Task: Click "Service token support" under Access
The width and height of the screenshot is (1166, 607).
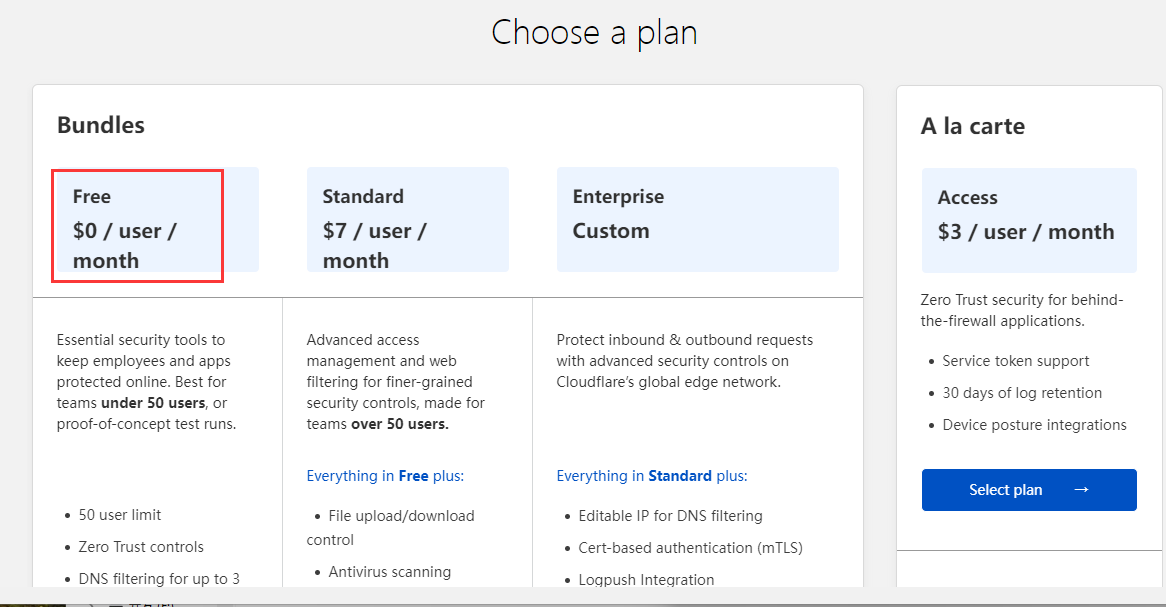Action: click(x=1015, y=361)
